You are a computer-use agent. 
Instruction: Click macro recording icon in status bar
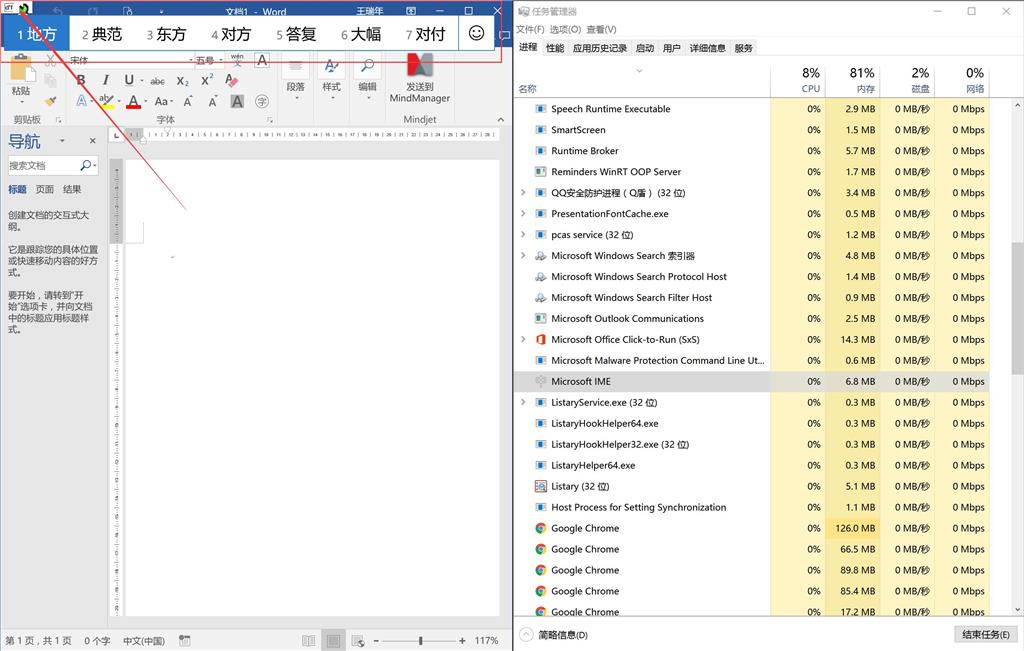click(184, 641)
